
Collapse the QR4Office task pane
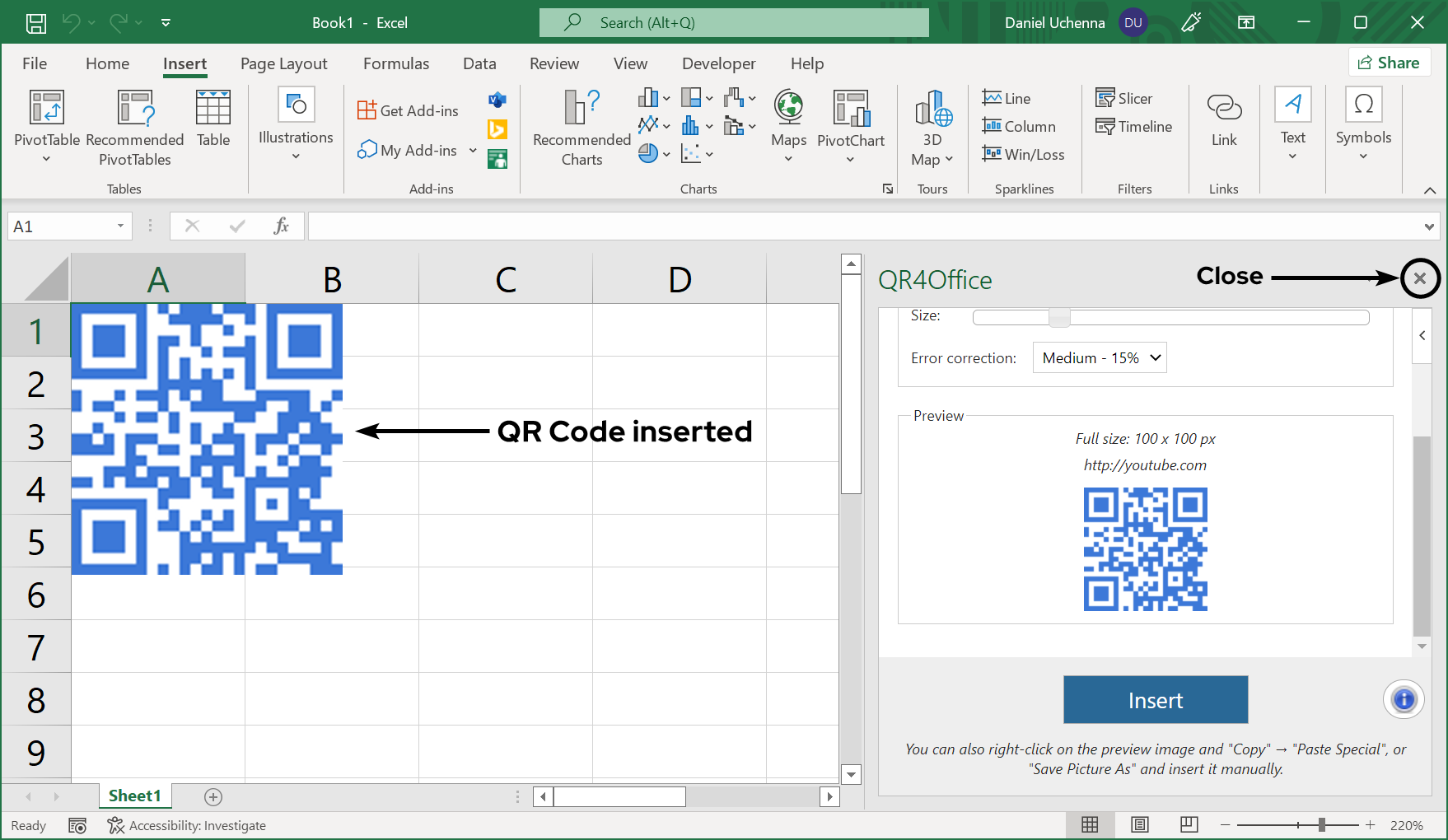click(x=1422, y=334)
